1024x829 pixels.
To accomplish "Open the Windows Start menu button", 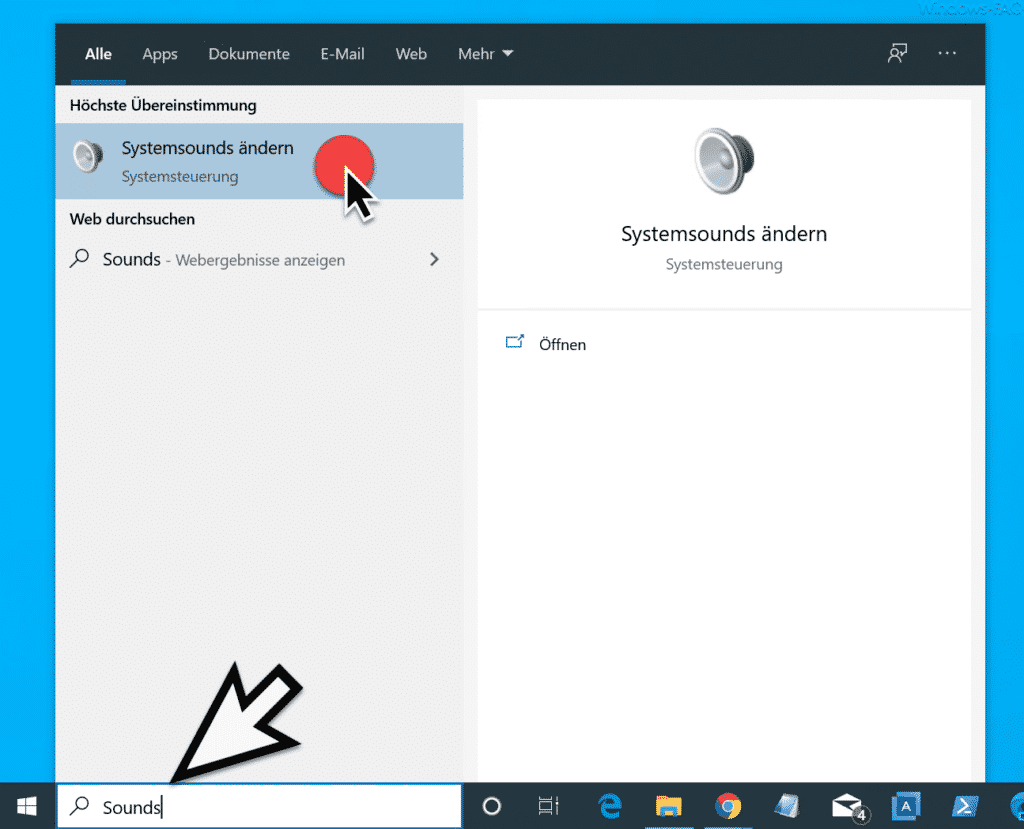I will pyautogui.click(x=26, y=806).
